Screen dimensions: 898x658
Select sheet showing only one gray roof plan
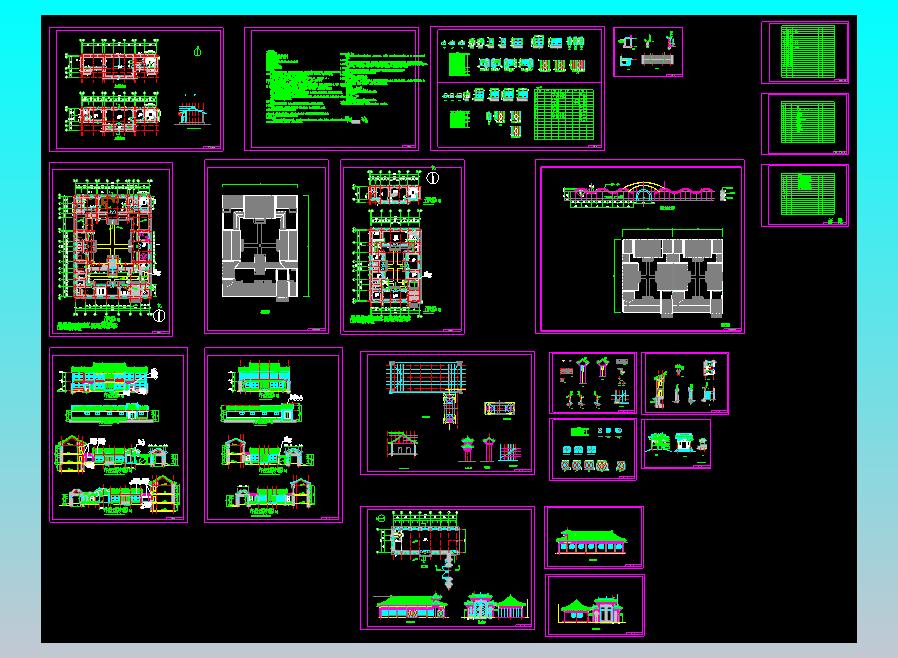(266, 247)
